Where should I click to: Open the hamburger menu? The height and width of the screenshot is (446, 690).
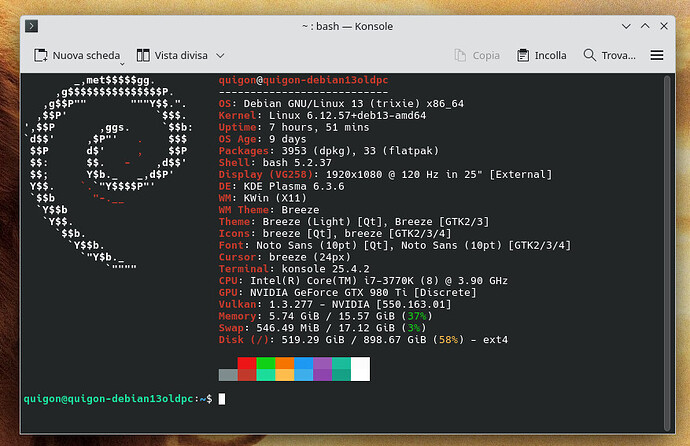(657, 55)
